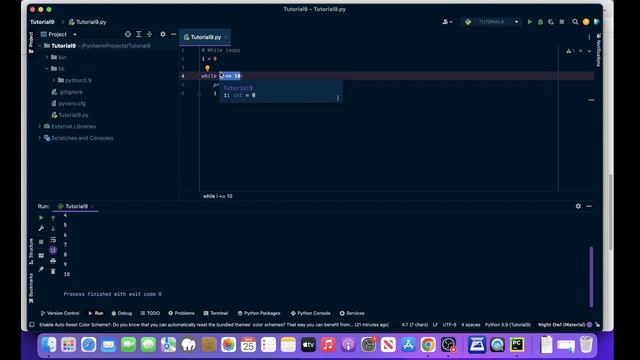This screenshot has width=640, height=360.
Task: Rerun Tutorial9 from Run panel
Action: click(x=41, y=218)
